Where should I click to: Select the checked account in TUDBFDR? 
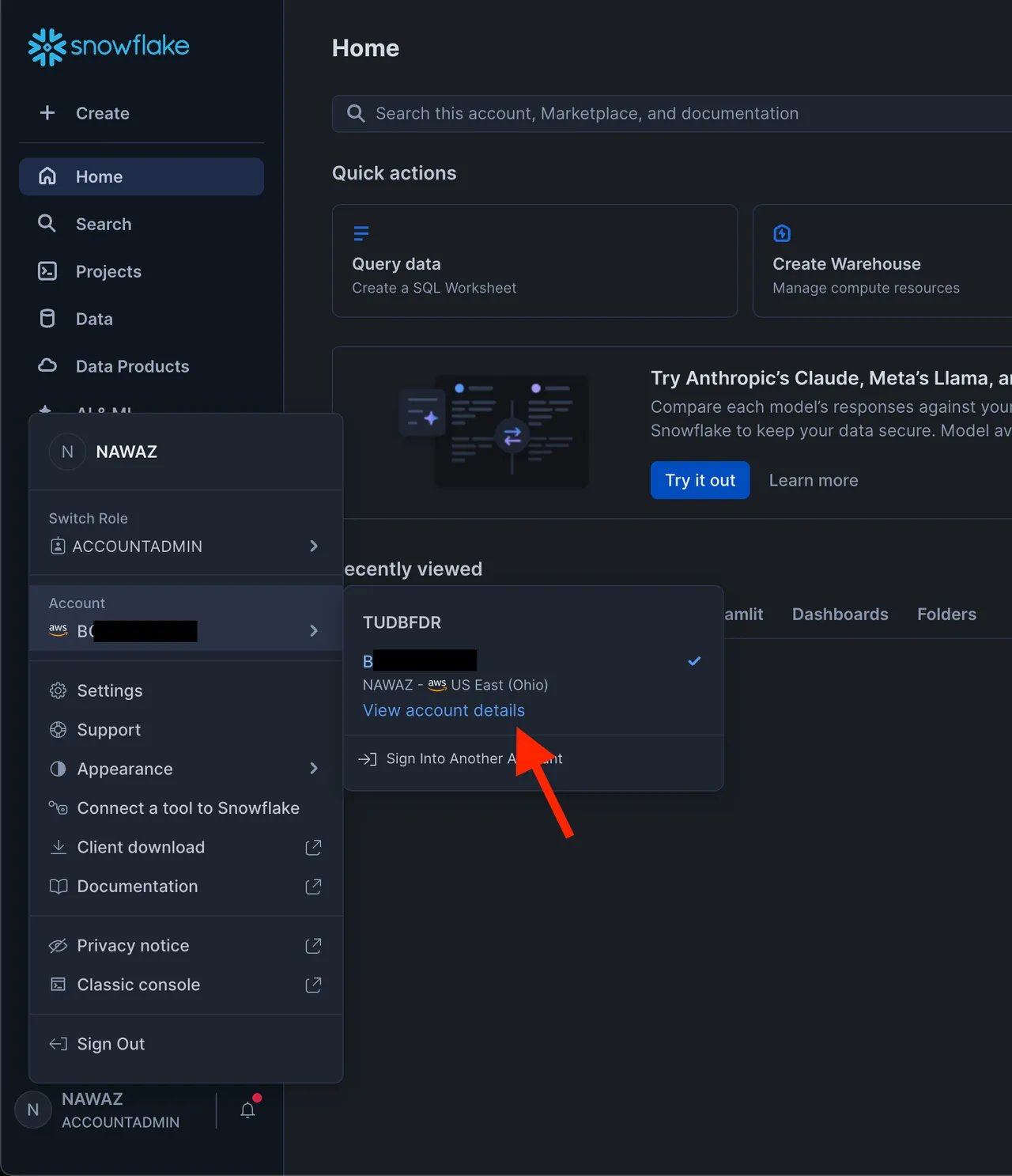pyautogui.click(x=534, y=661)
